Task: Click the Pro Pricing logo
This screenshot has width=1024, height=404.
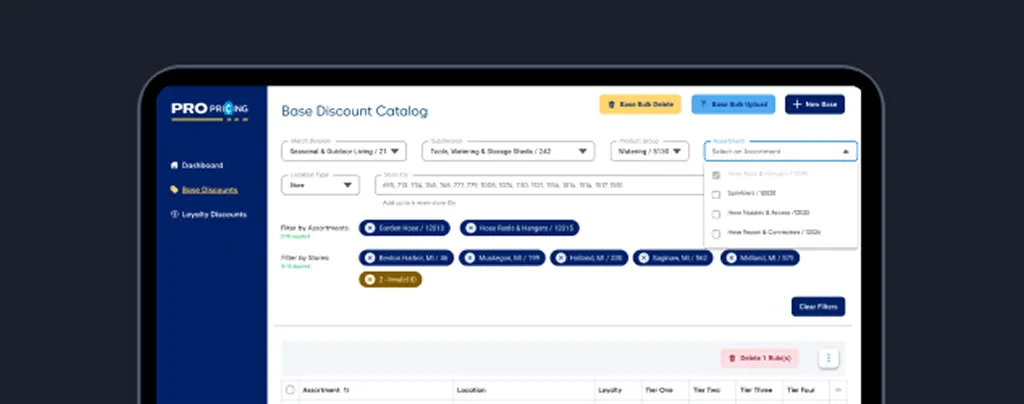Action: click(x=210, y=110)
